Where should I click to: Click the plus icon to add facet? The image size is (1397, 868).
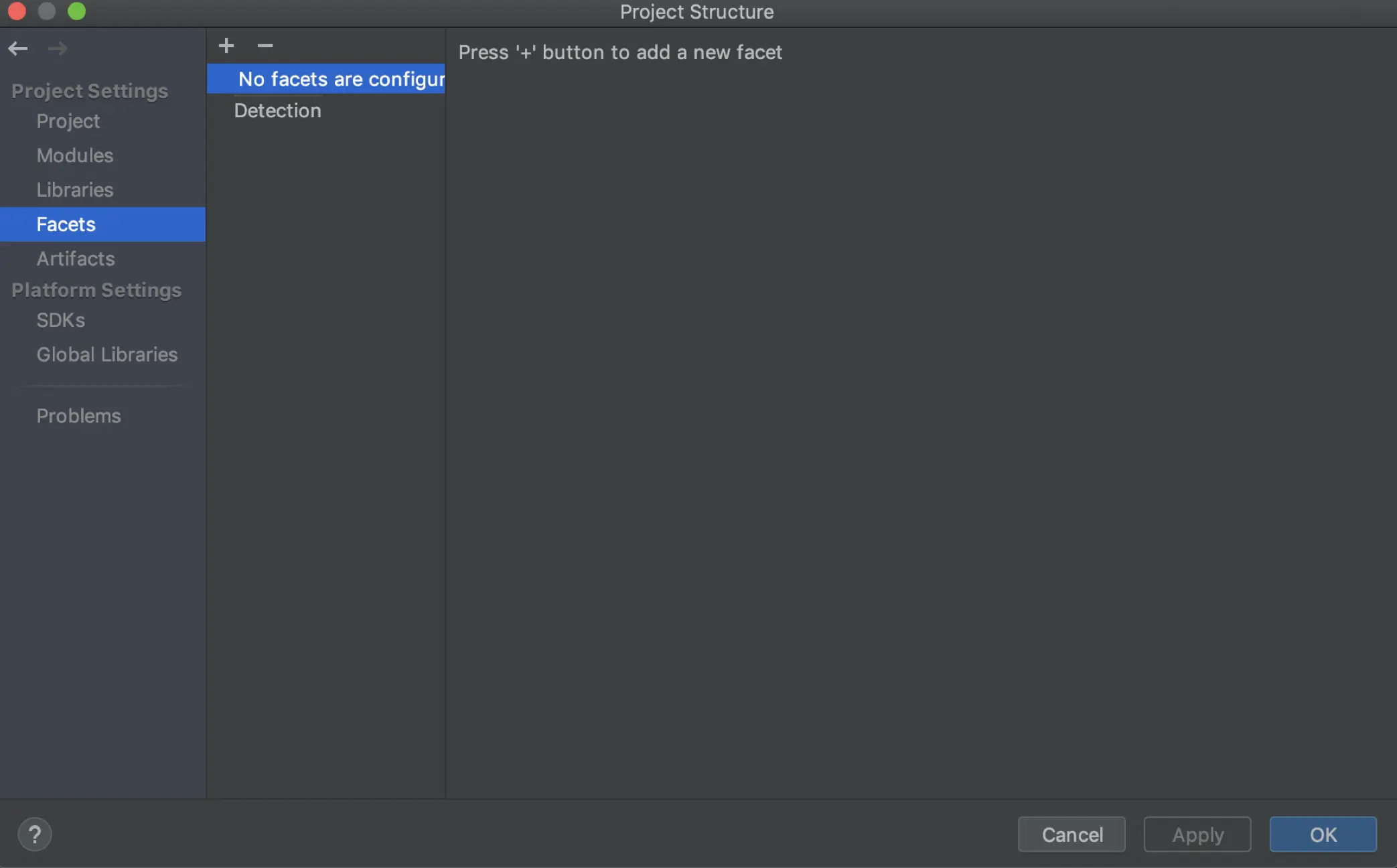(226, 46)
